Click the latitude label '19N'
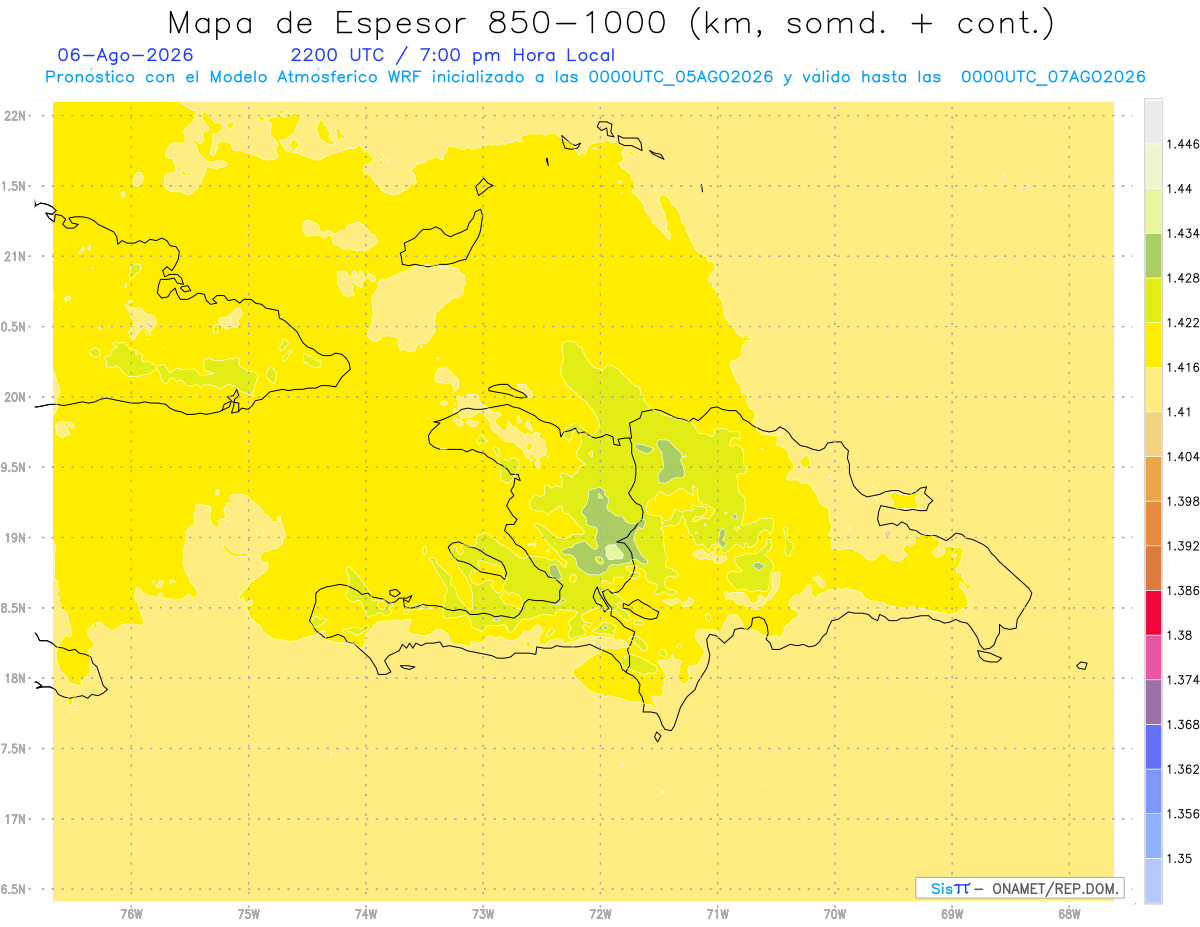The image size is (1200, 927). [x=16, y=538]
